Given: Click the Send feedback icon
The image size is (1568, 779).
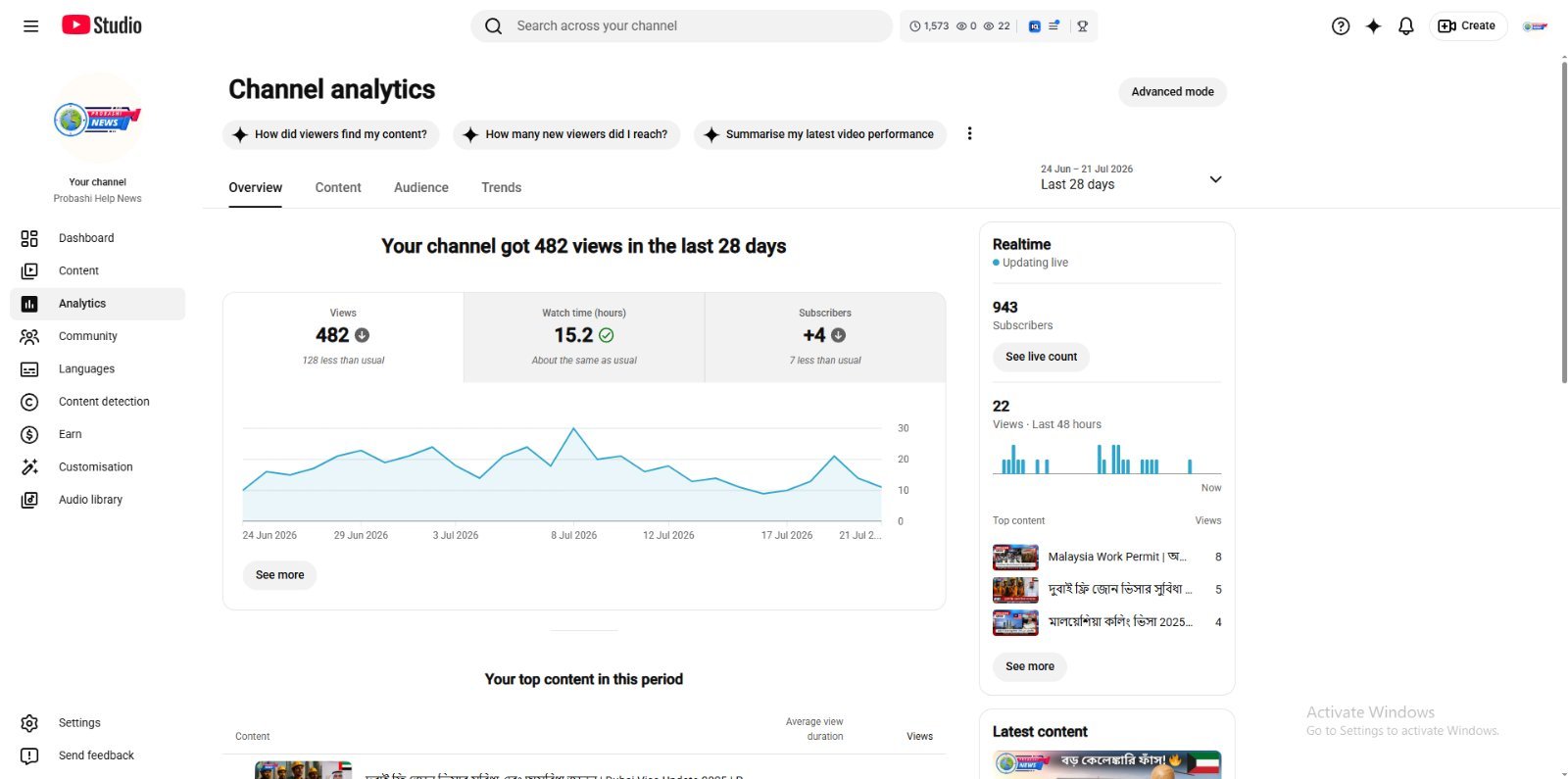Looking at the screenshot, I should pos(29,755).
